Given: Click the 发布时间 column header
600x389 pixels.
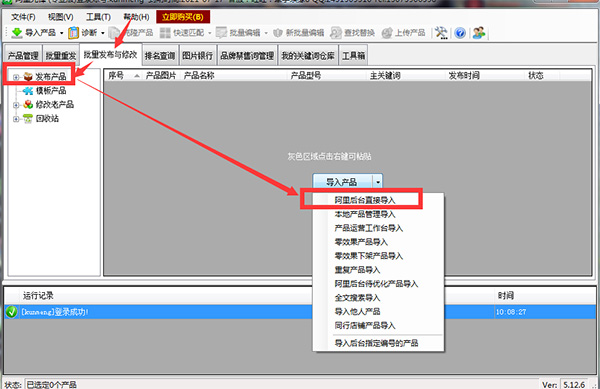Looking at the screenshot, I should (485, 75).
